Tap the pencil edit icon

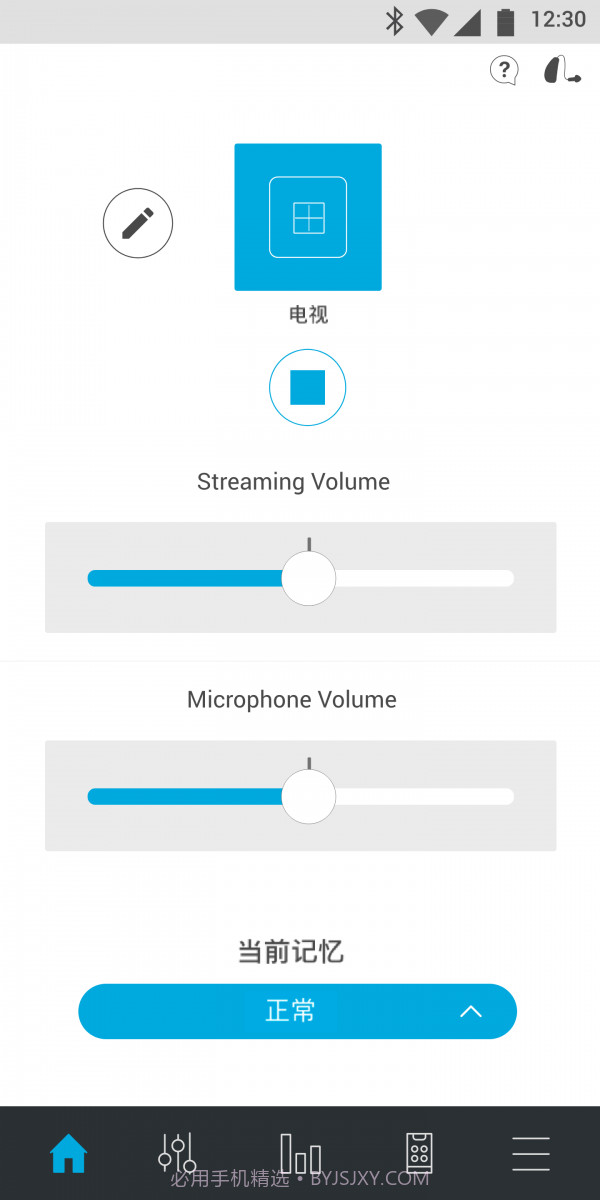point(137,223)
